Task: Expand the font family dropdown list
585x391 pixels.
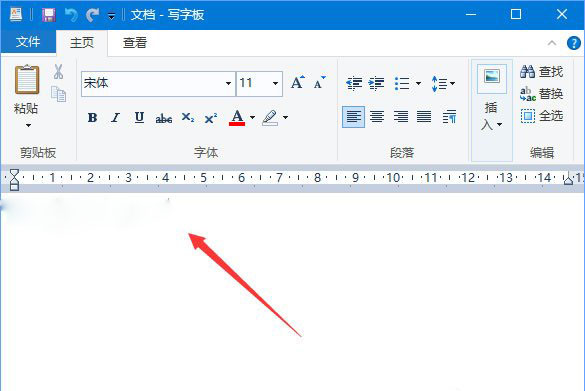Action: tap(228, 84)
